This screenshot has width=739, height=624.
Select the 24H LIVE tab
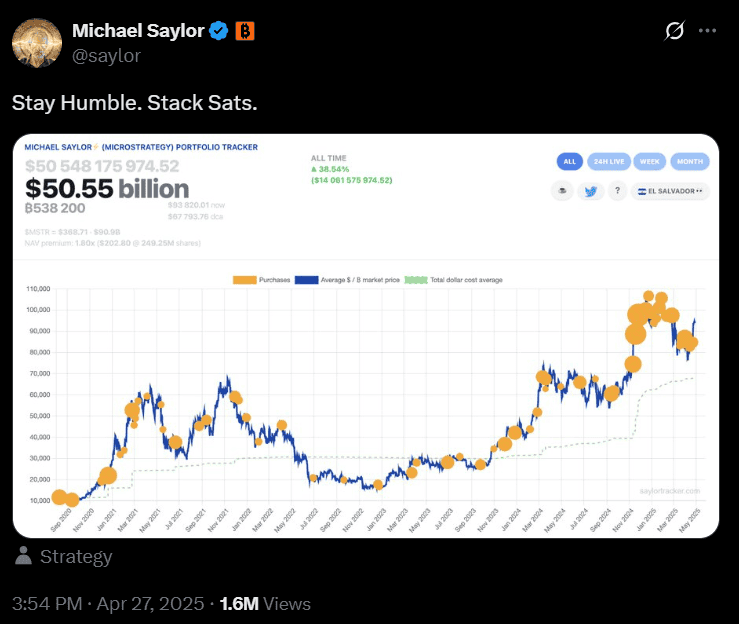[x=608, y=162]
